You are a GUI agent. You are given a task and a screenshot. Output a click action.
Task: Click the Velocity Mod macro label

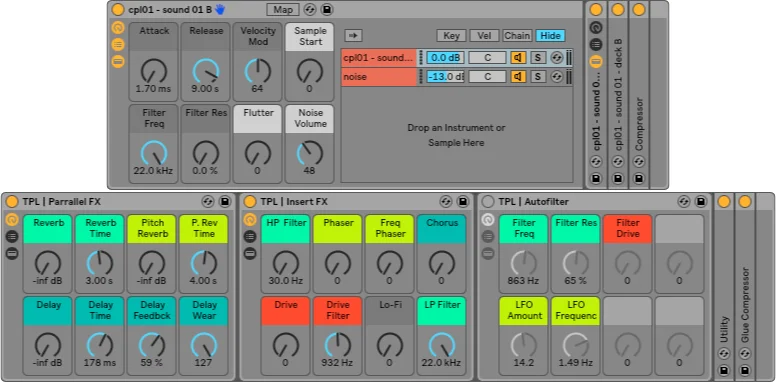tap(257, 36)
